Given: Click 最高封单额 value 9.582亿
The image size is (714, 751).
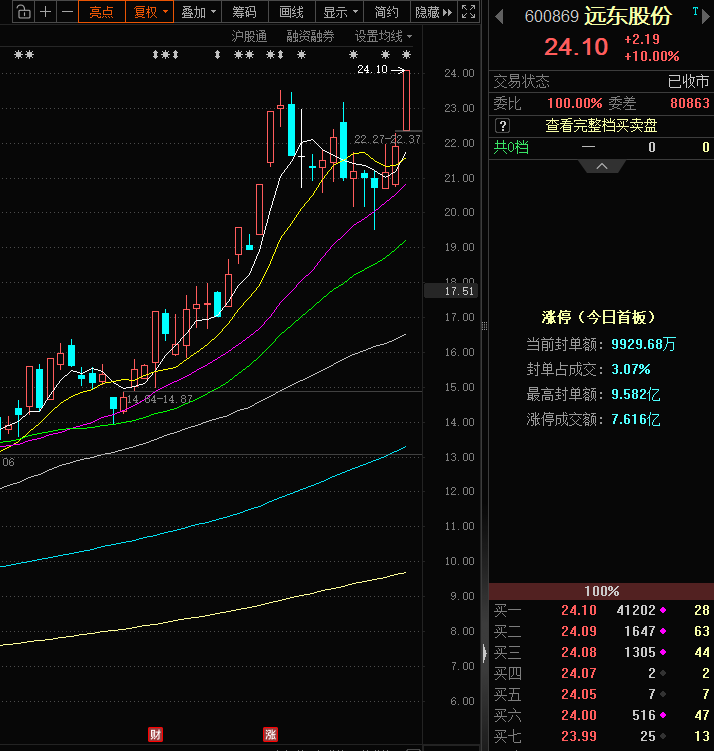Looking at the screenshot, I should click(x=635, y=394).
